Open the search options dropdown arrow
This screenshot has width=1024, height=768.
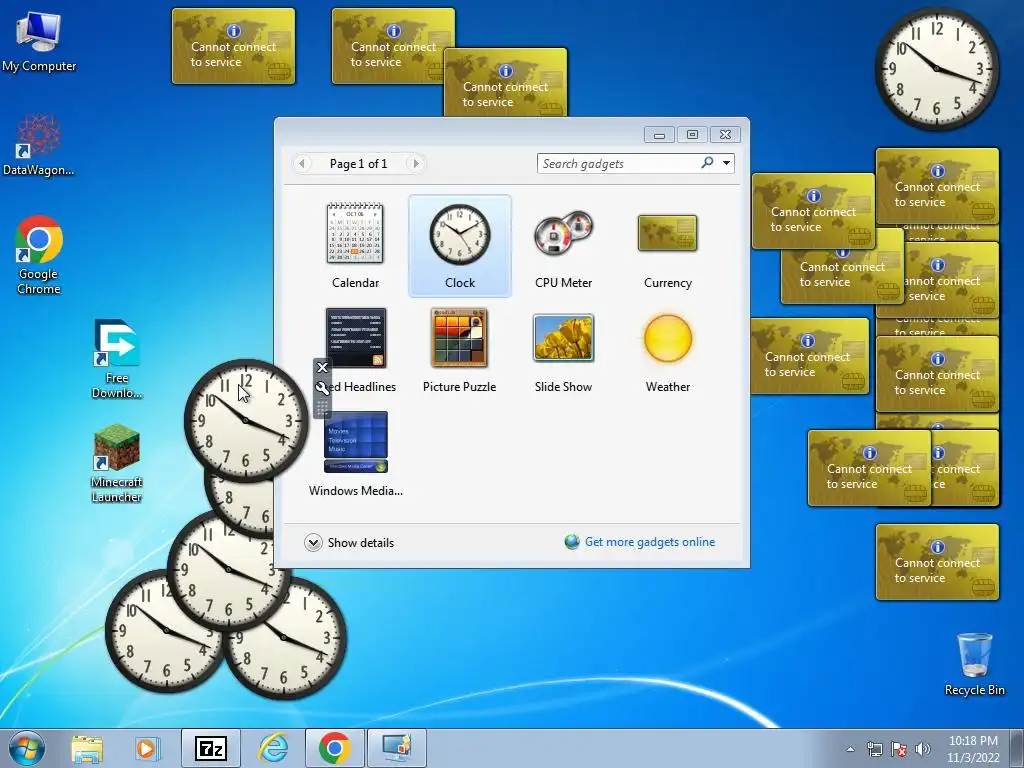[726, 163]
